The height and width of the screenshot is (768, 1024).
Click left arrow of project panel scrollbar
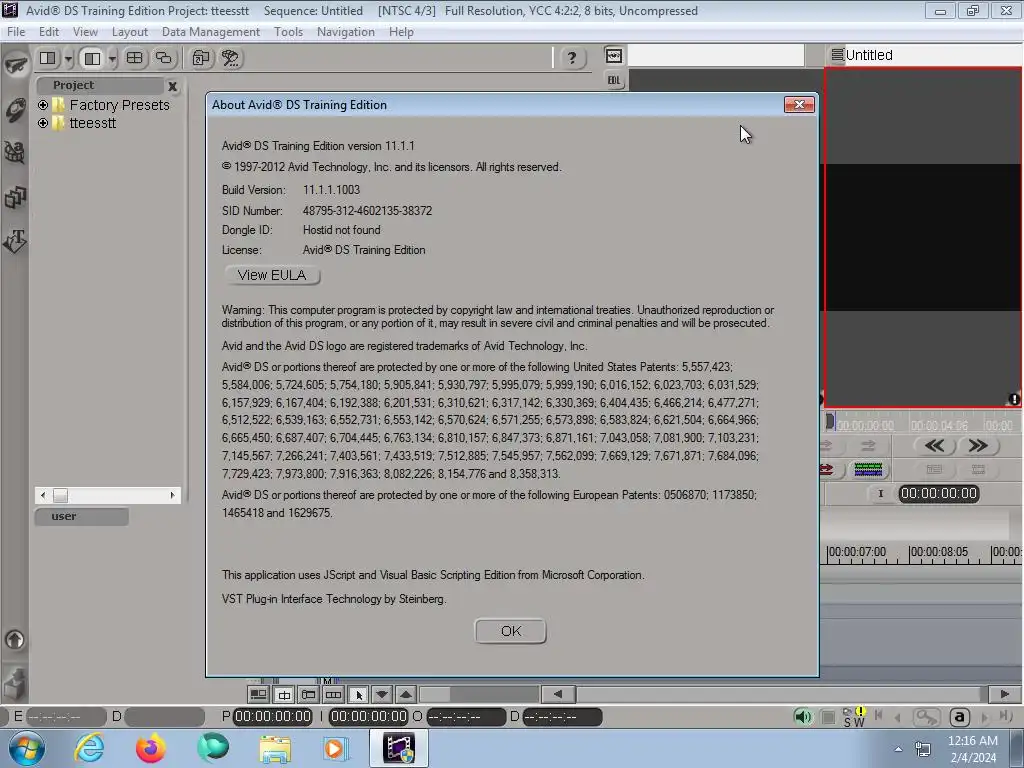coord(42,496)
